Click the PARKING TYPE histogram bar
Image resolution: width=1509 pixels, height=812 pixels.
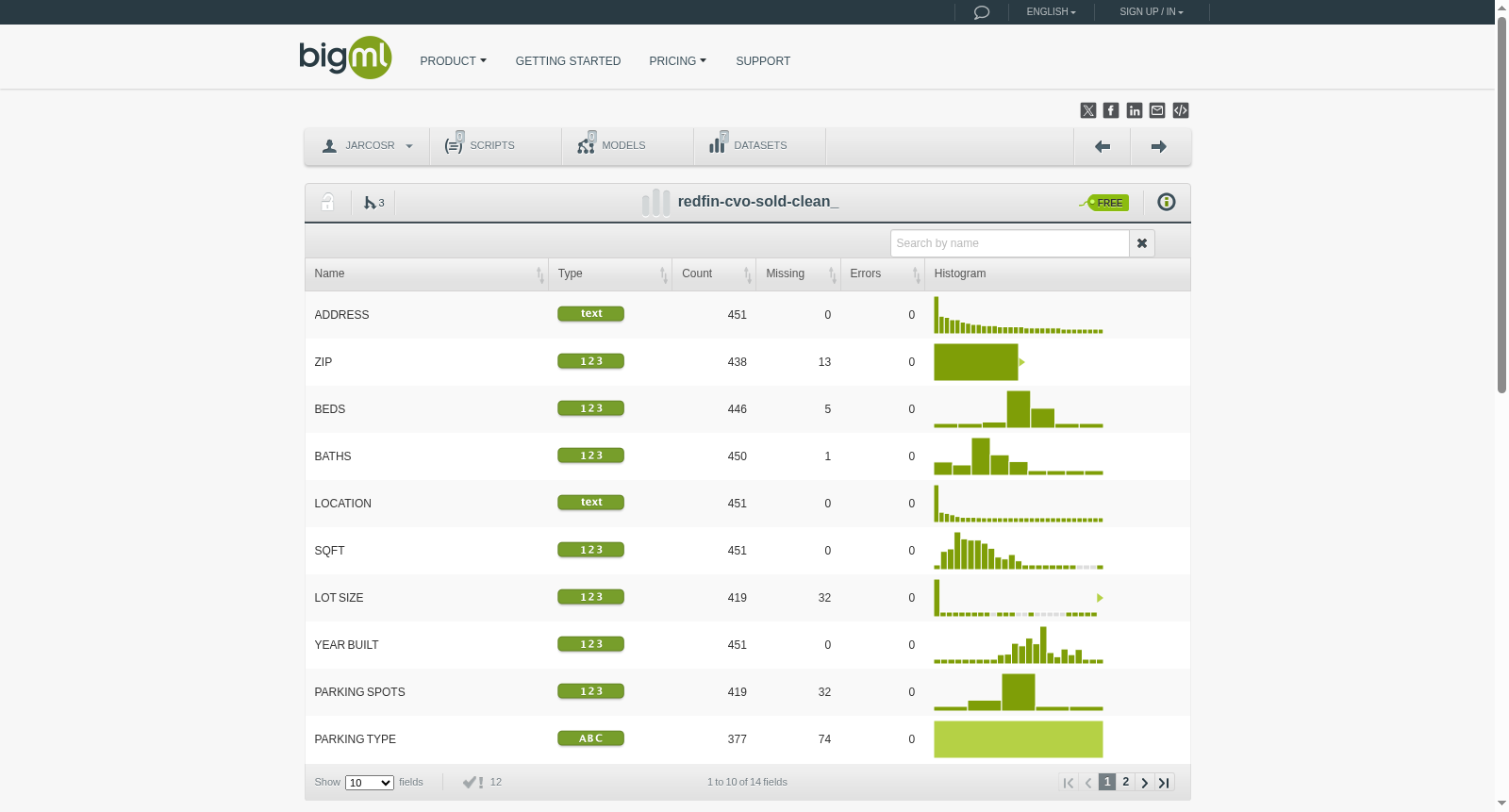1019,739
